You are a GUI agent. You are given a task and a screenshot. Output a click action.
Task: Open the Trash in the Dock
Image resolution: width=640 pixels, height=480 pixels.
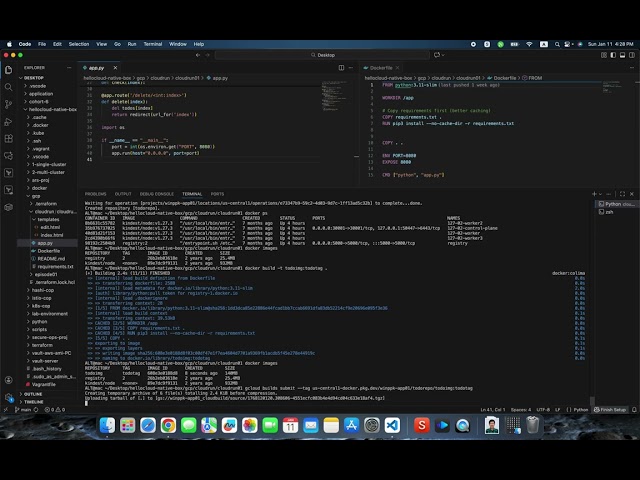click(532, 425)
